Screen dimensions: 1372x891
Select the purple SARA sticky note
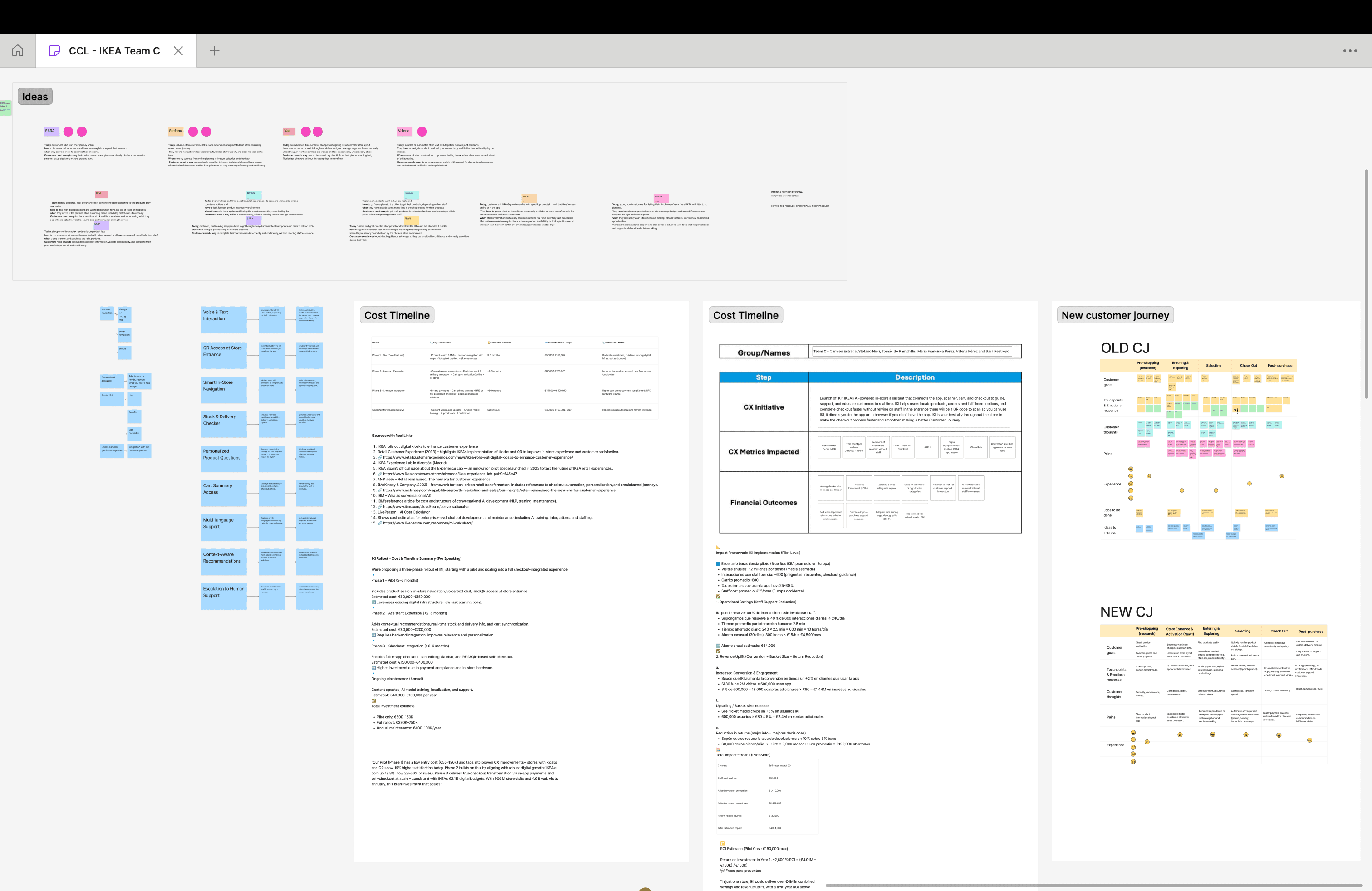point(51,131)
